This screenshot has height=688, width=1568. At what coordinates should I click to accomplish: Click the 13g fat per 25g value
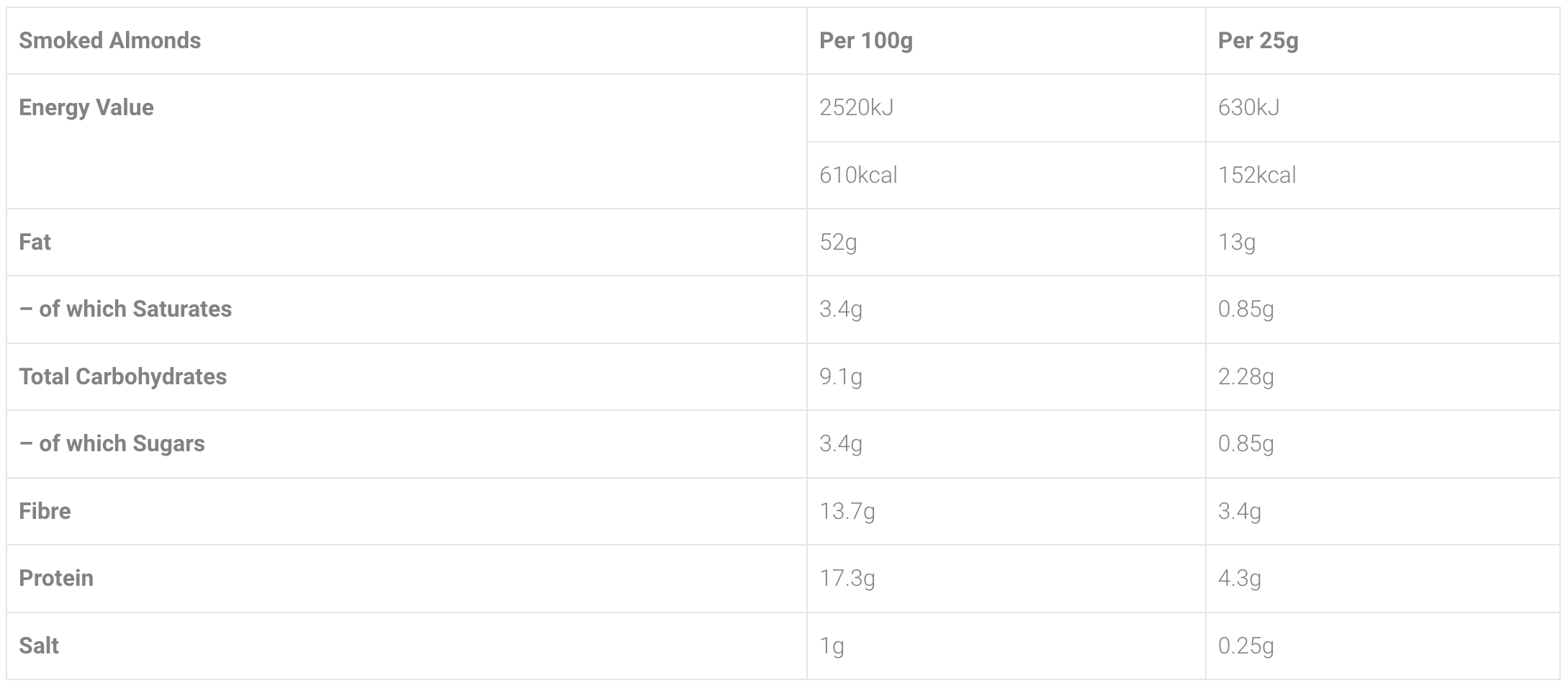[1236, 243]
